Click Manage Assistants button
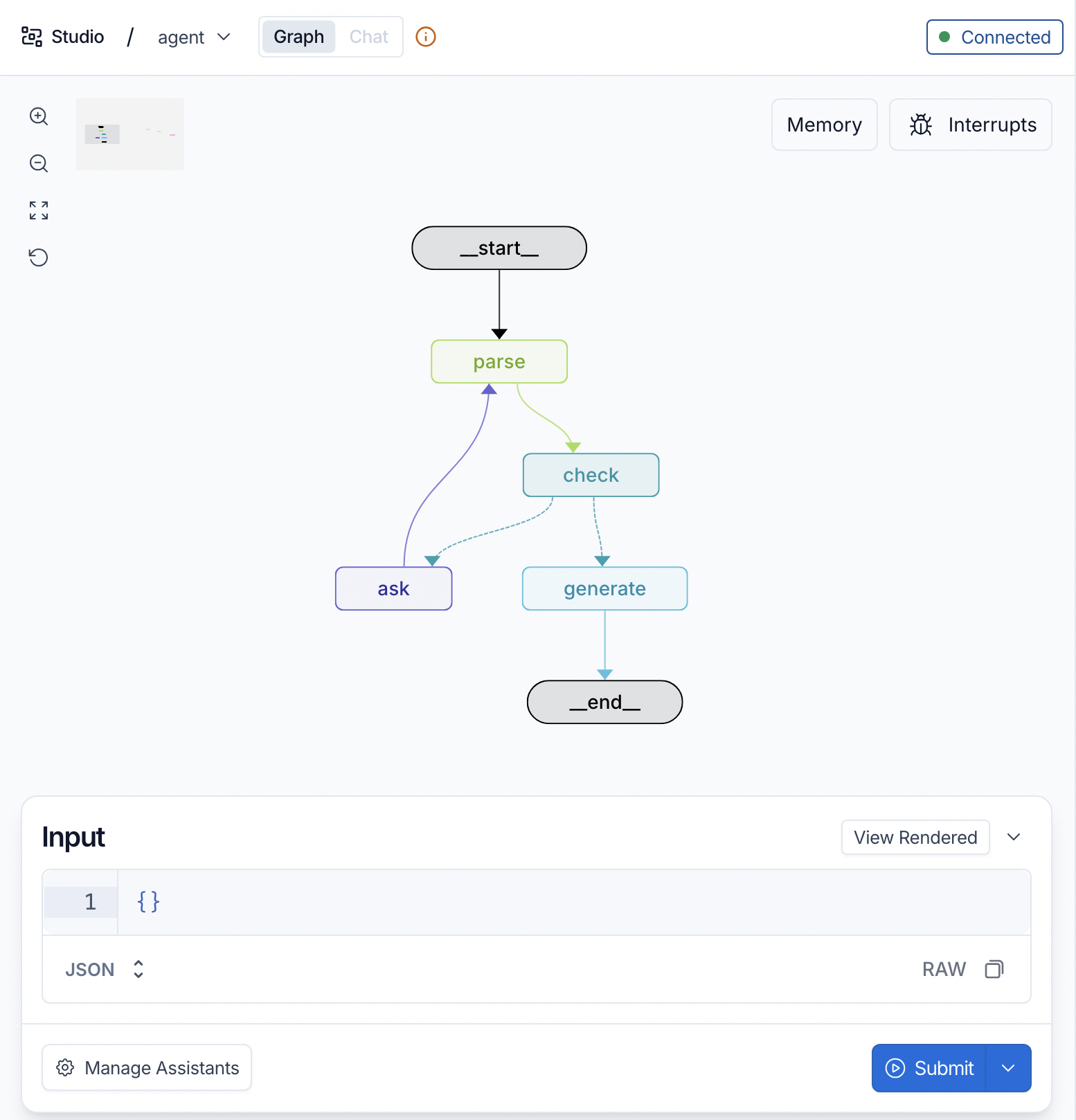The width and height of the screenshot is (1076, 1120). [x=147, y=1068]
